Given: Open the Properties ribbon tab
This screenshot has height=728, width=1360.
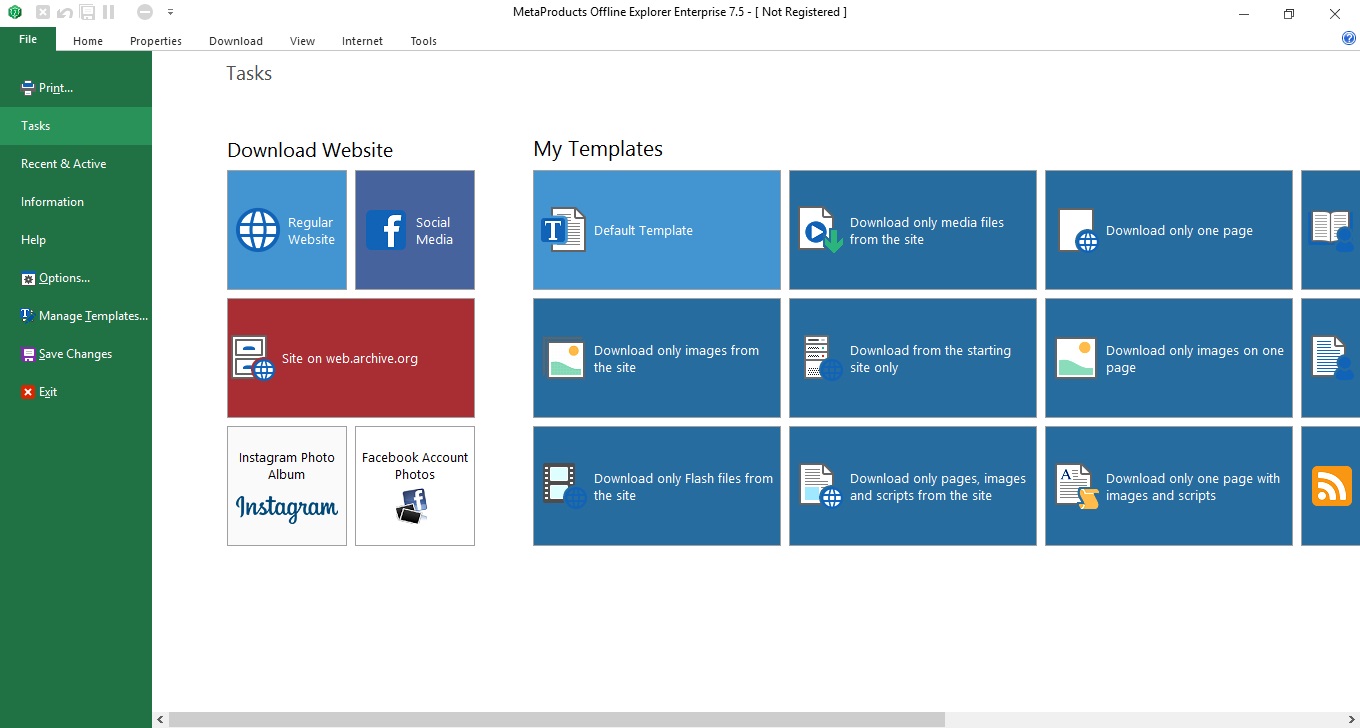Looking at the screenshot, I should [156, 41].
